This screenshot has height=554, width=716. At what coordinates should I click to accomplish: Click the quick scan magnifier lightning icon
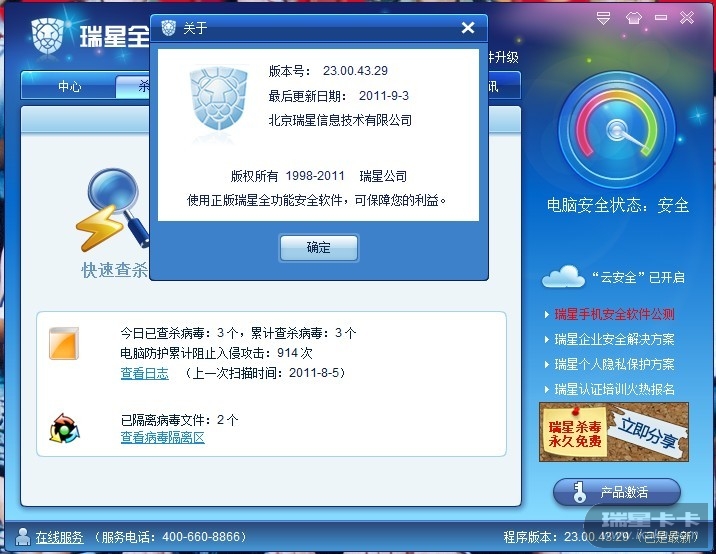pyautogui.click(x=113, y=210)
